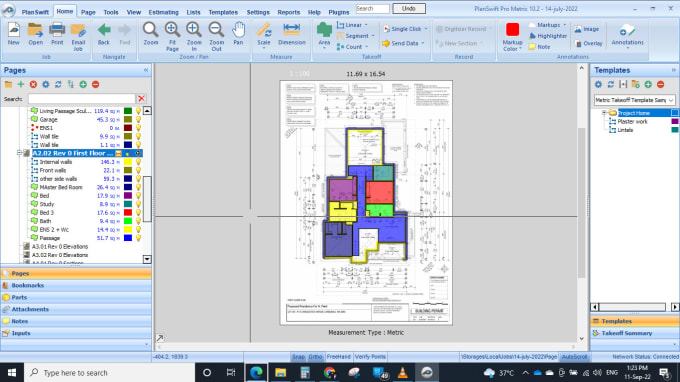Toggle visibility bulb for Passage
This screenshot has width=680, height=382.
coord(138,238)
